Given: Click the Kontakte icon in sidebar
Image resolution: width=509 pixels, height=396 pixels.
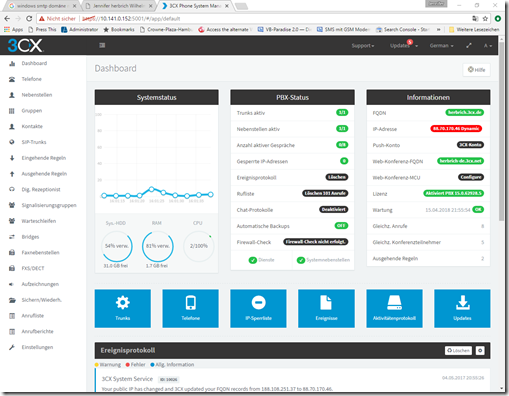Looking at the screenshot, I should click(12, 126).
